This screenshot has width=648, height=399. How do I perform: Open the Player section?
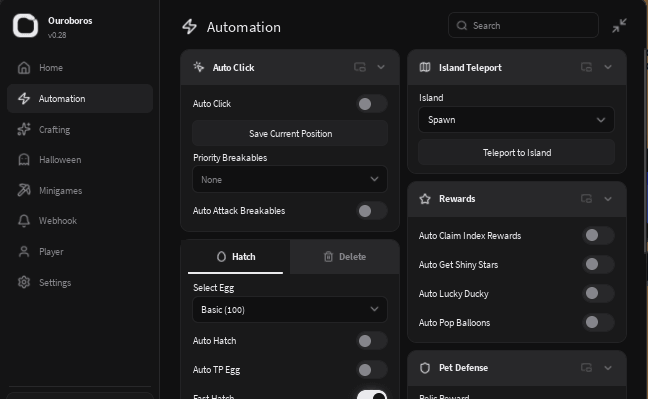pos(80,251)
